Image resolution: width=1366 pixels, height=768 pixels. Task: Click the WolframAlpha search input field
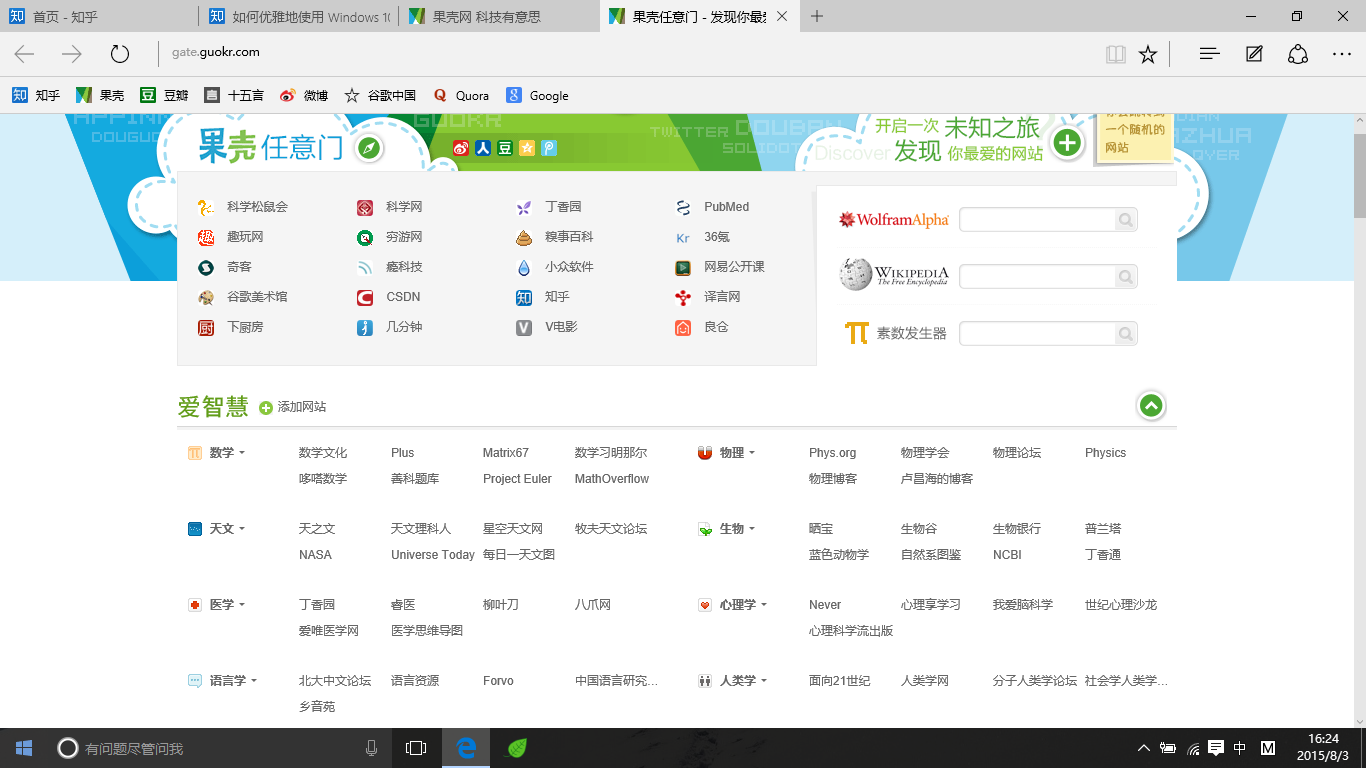pos(1037,220)
